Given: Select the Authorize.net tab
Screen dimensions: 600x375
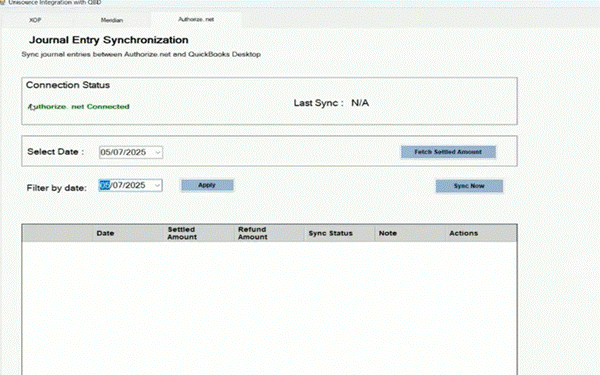Looking at the screenshot, I should [x=196, y=19].
